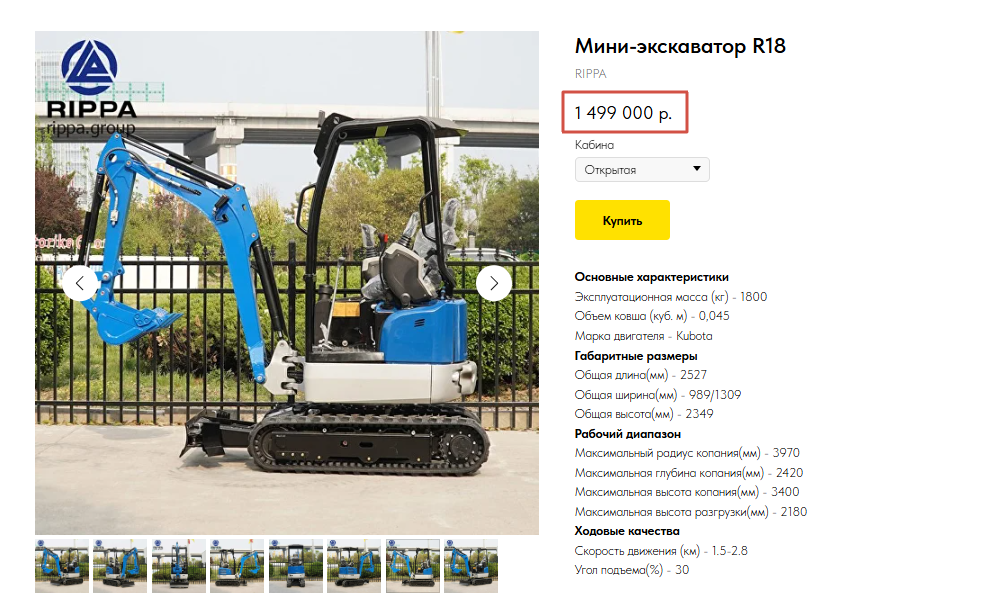Click the RIPPA logo on the main photo
The width and height of the screenshot is (1006, 599).
tap(90, 88)
